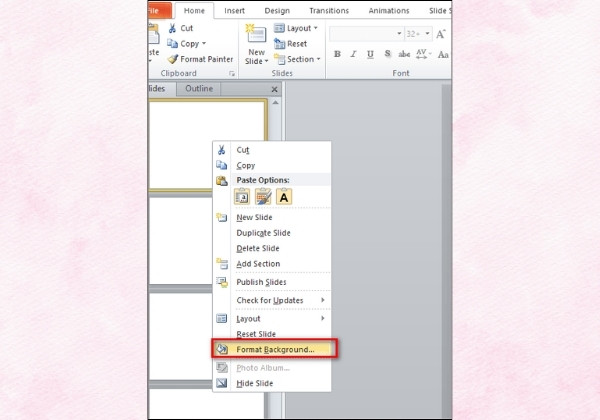Expand the Section dropdown arrow
Screen dimensions: 600x420
[318, 59]
